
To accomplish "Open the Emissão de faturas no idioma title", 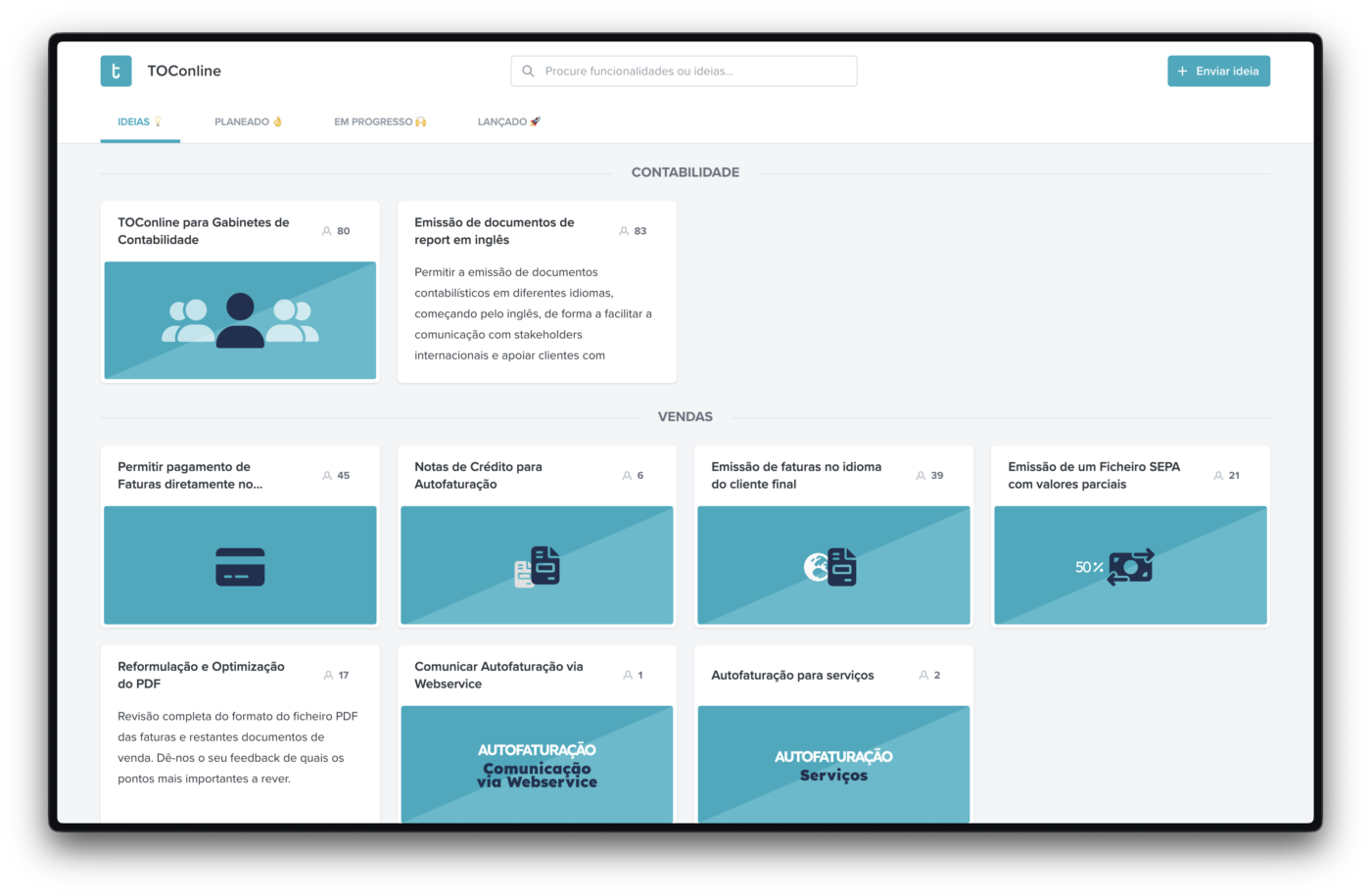I will (796, 476).
